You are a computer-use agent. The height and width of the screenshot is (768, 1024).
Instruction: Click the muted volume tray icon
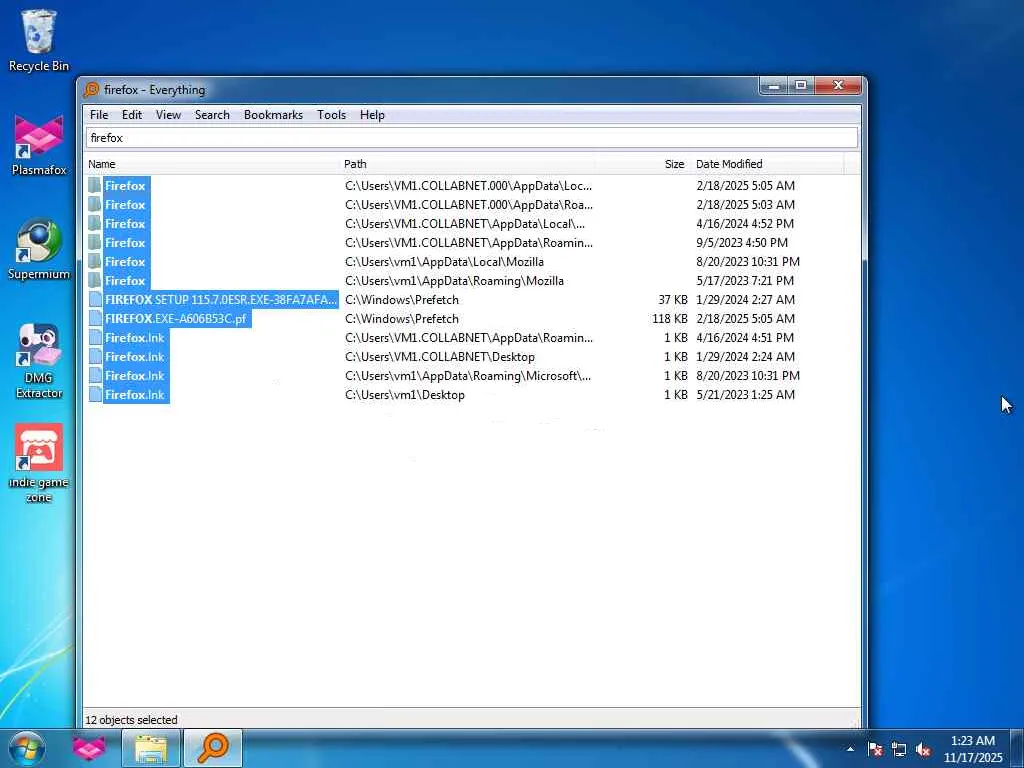(923, 749)
